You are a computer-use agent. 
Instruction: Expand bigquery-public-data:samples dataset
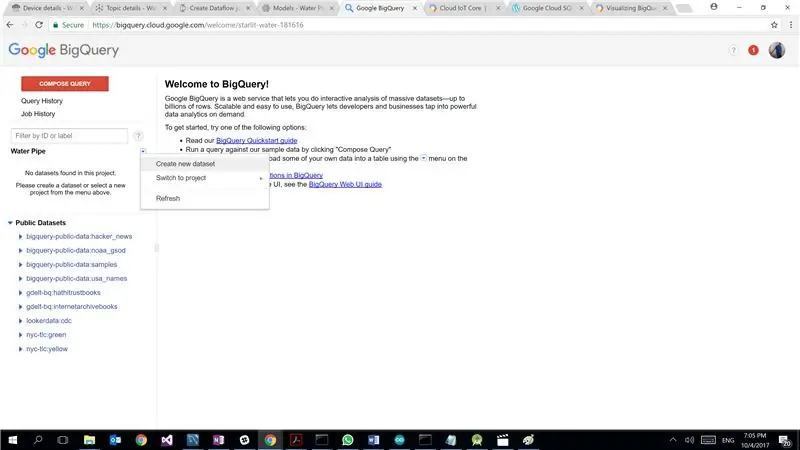(20, 265)
